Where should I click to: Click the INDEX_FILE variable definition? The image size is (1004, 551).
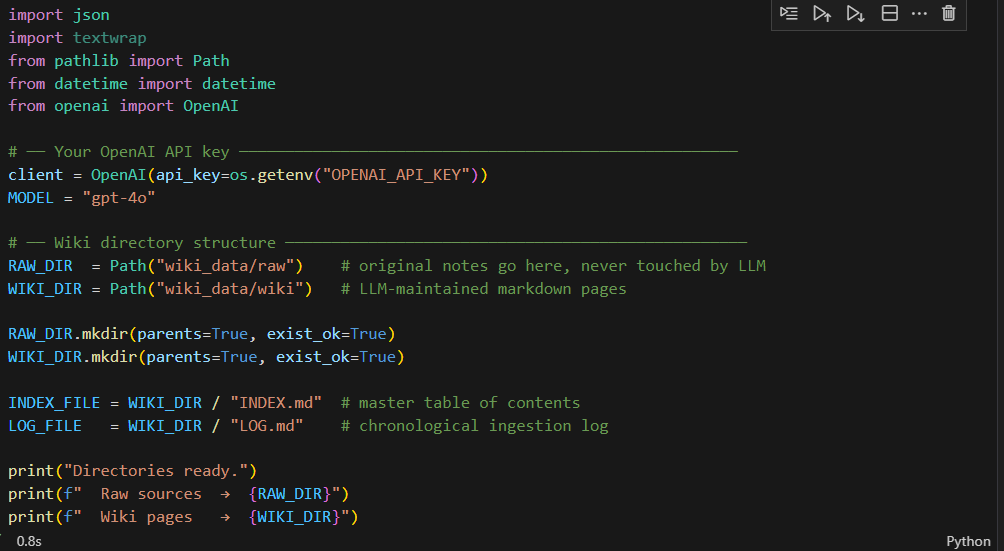pos(54,403)
